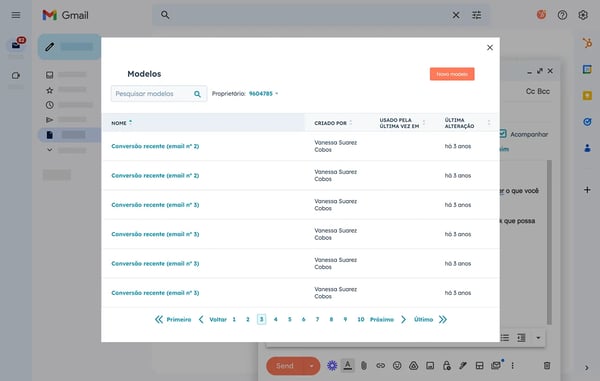Open Google Tasks in the side panel
This screenshot has height=381, width=600.
[587, 122]
